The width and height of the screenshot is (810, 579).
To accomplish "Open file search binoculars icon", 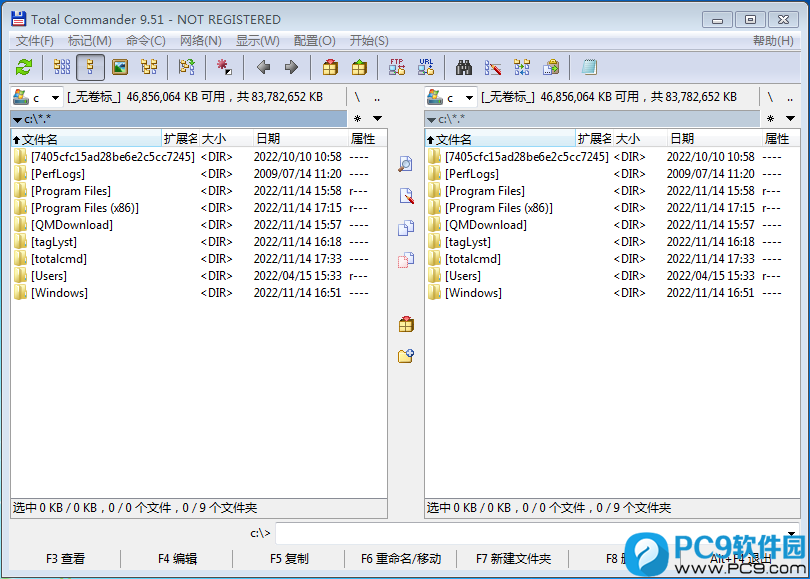I will 463,67.
